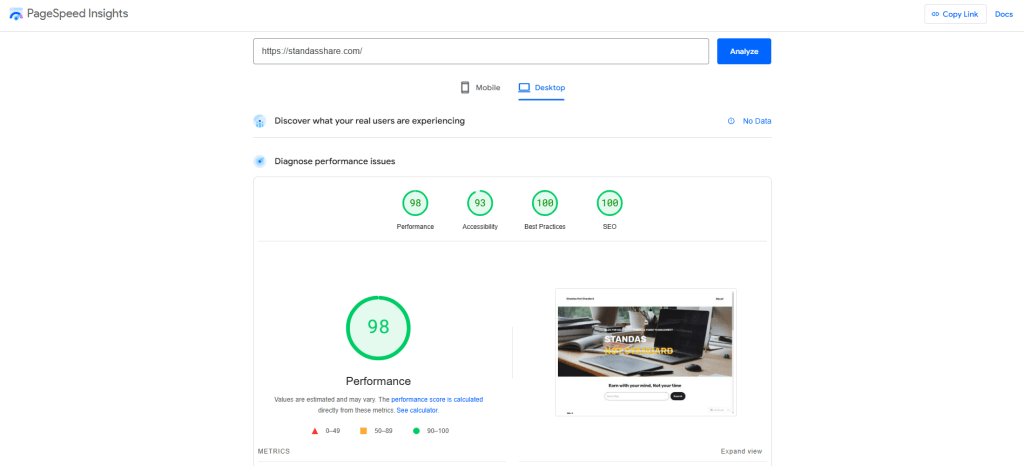Select the Performance 98 score gauge

tap(415, 204)
